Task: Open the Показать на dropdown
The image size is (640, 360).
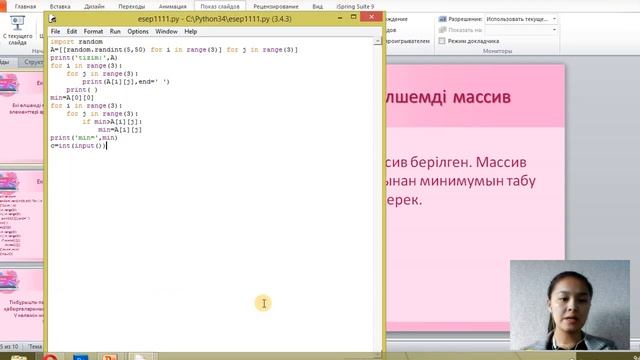Action: click(x=554, y=30)
